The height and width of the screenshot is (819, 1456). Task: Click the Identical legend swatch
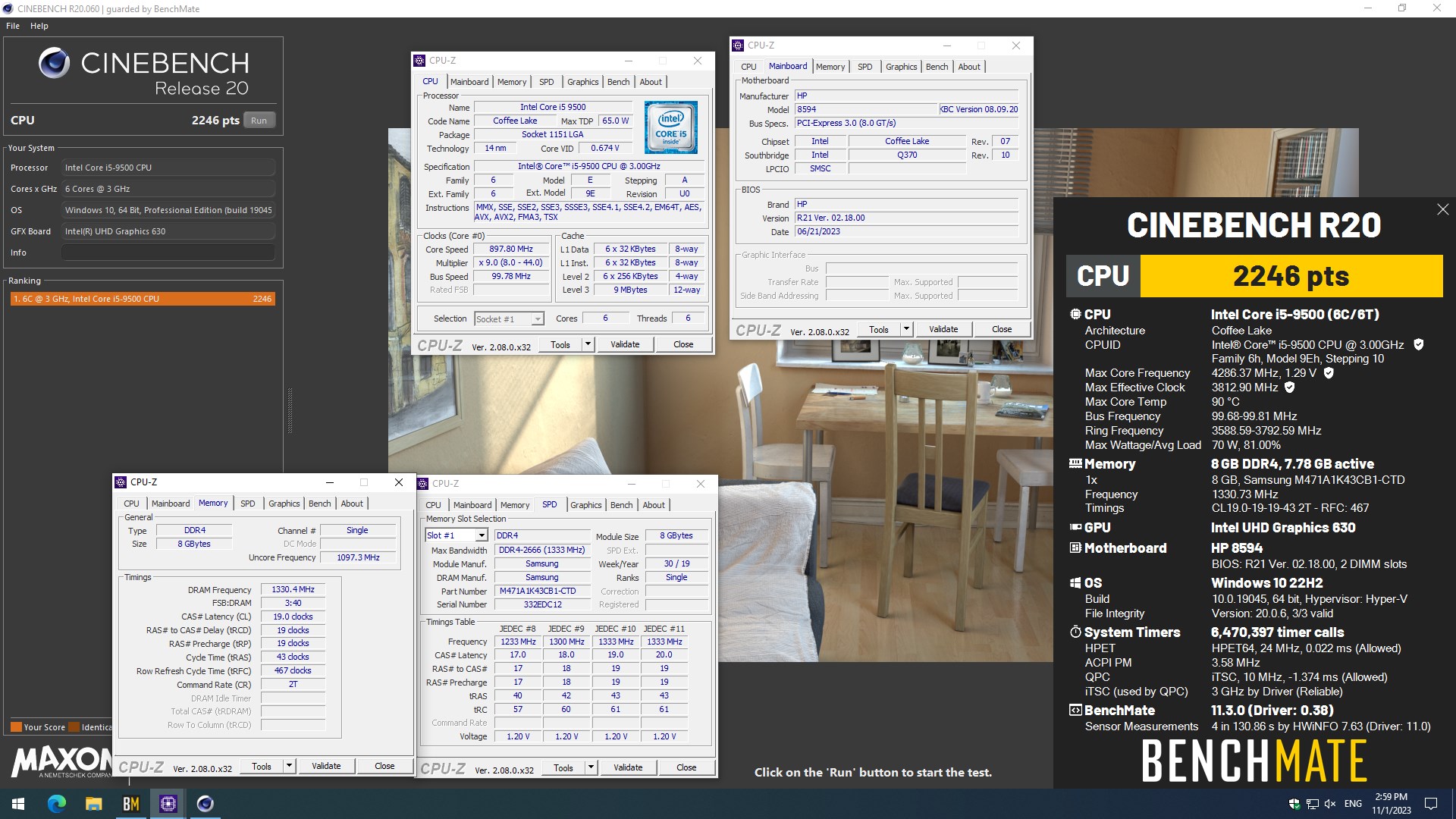(74, 727)
